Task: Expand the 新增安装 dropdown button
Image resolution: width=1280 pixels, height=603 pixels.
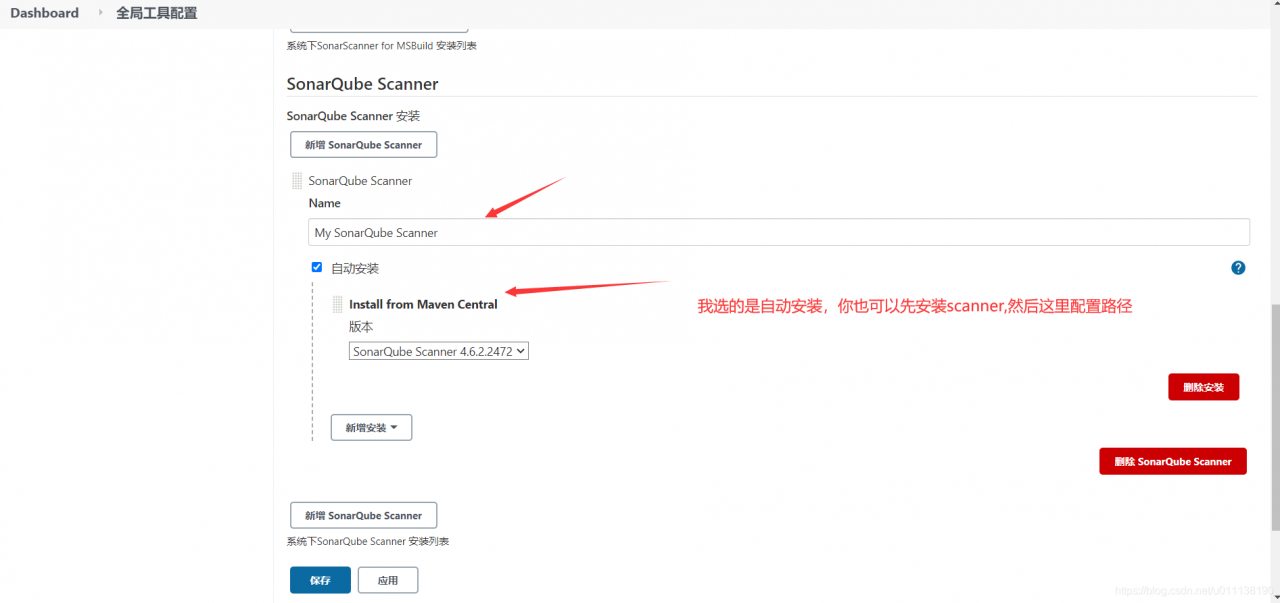Action: (x=371, y=428)
